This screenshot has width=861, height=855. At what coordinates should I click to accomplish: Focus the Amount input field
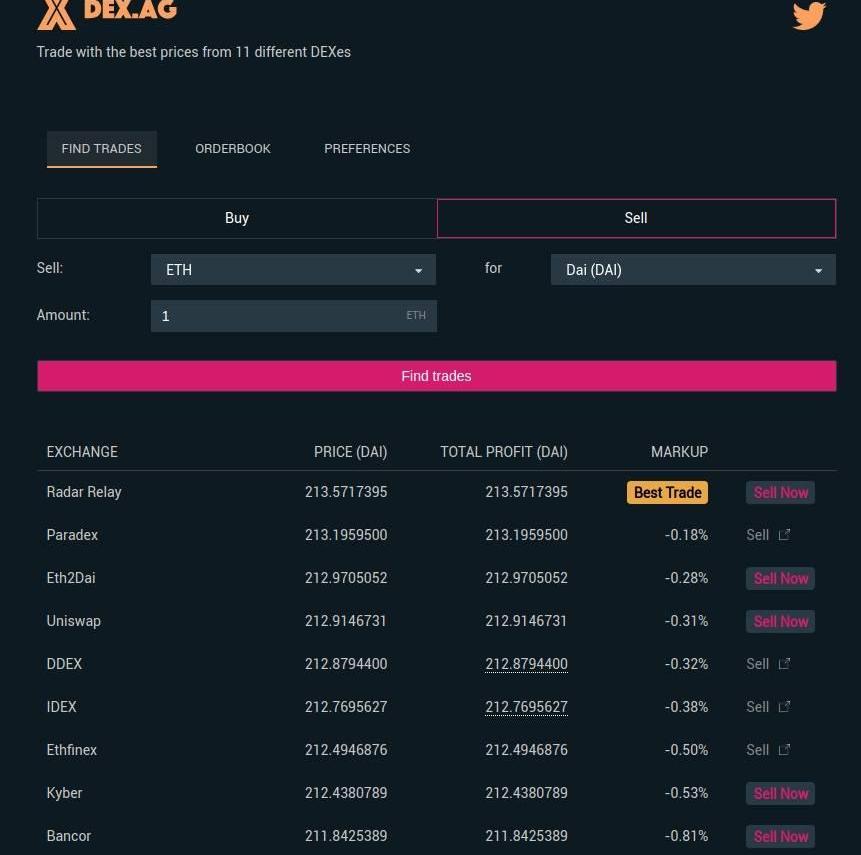tap(294, 316)
